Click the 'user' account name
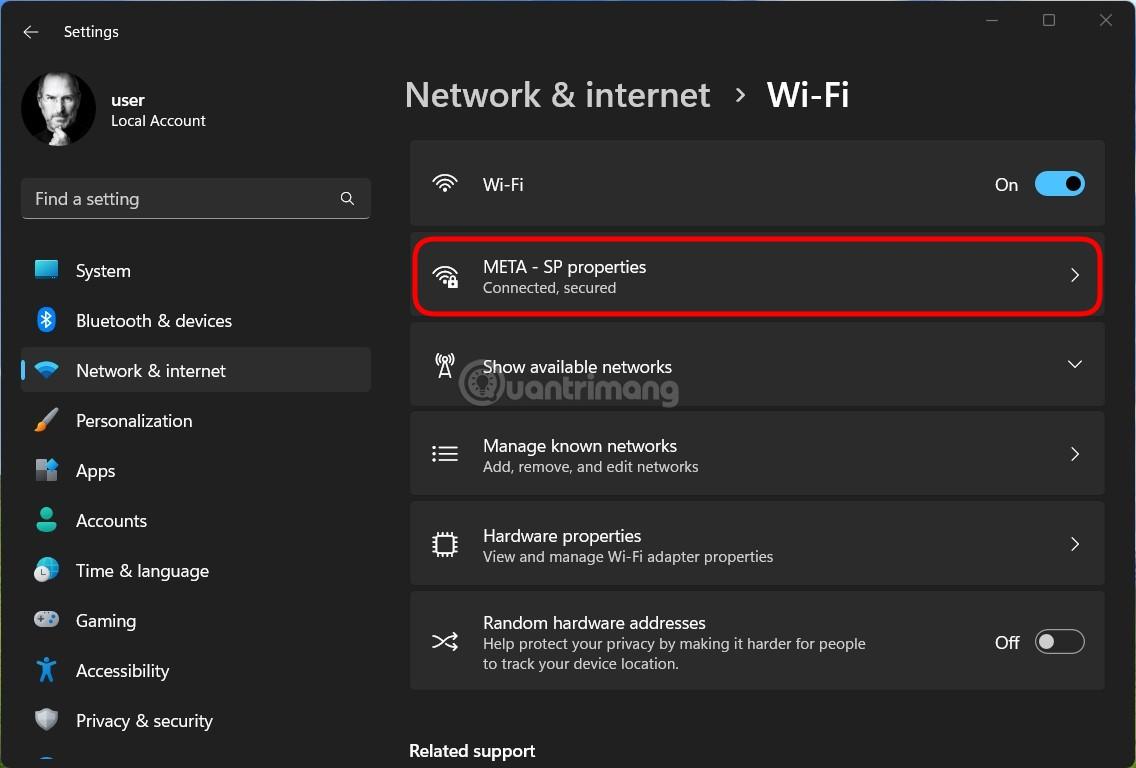1136x768 pixels. 128,100
